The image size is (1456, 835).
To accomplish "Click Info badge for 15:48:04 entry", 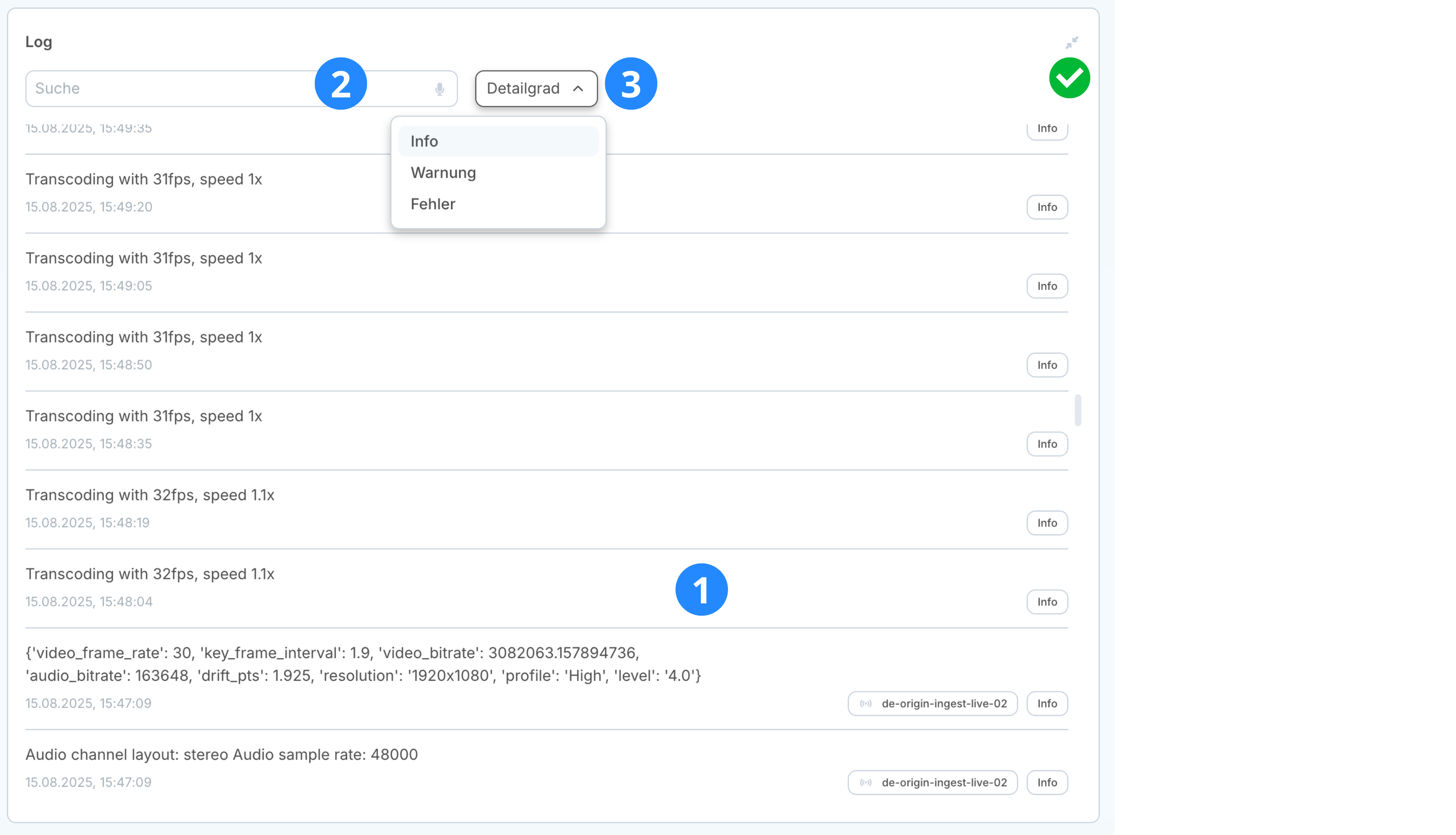I will [1046, 602].
